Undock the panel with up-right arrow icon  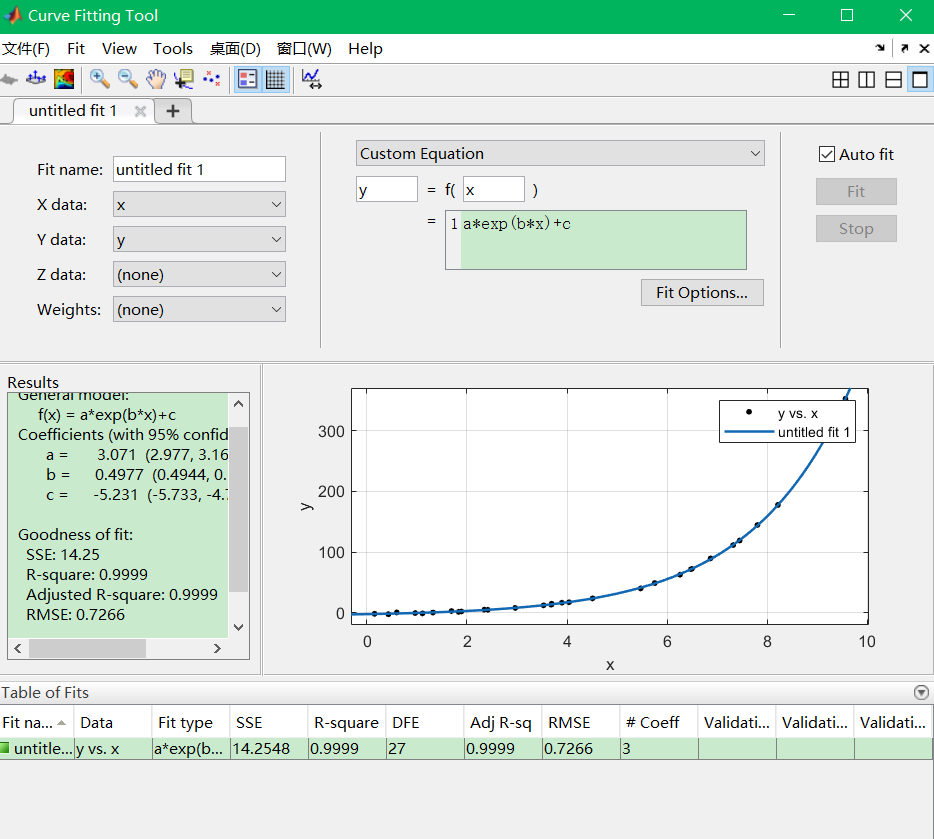(905, 48)
